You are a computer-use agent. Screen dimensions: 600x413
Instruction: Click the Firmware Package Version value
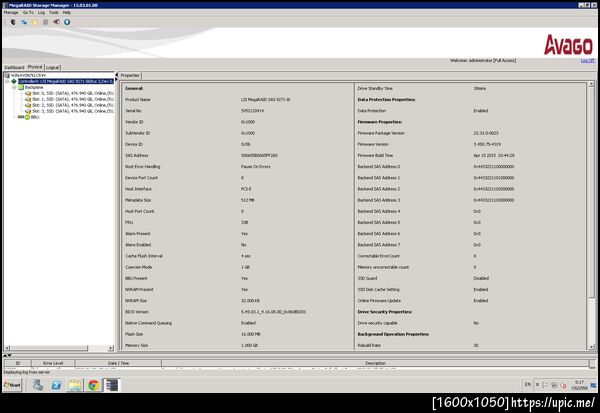(486, 133)
